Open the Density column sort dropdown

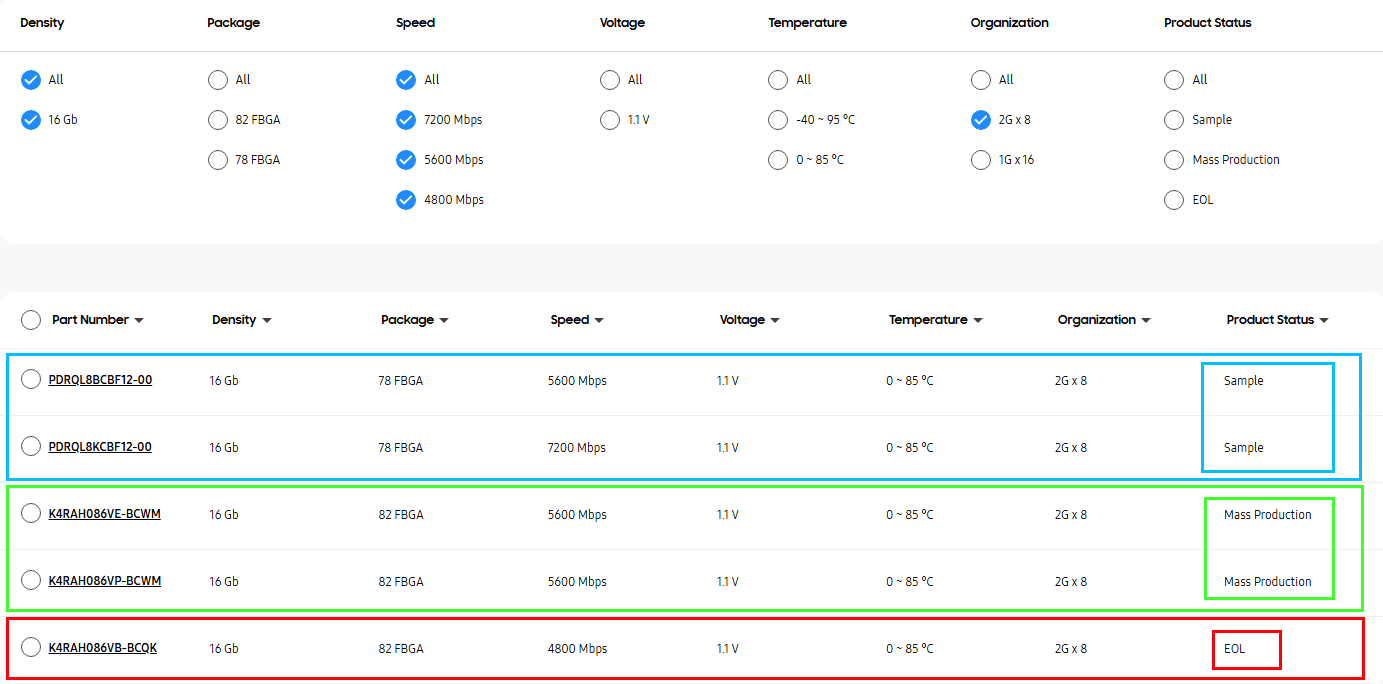click(267, 321)
